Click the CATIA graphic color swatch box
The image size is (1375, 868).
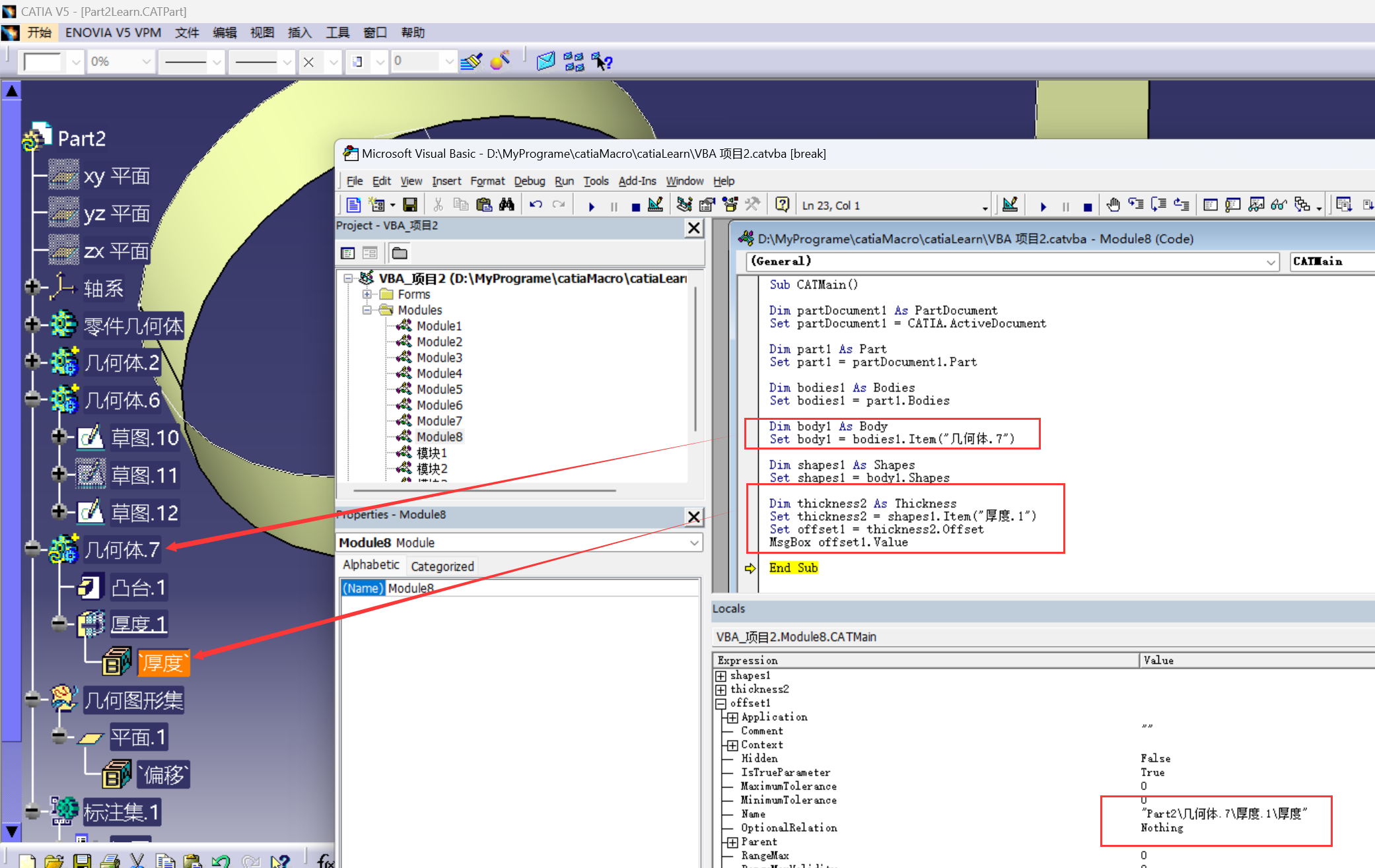pyautogui.click(x=42, y=61)
